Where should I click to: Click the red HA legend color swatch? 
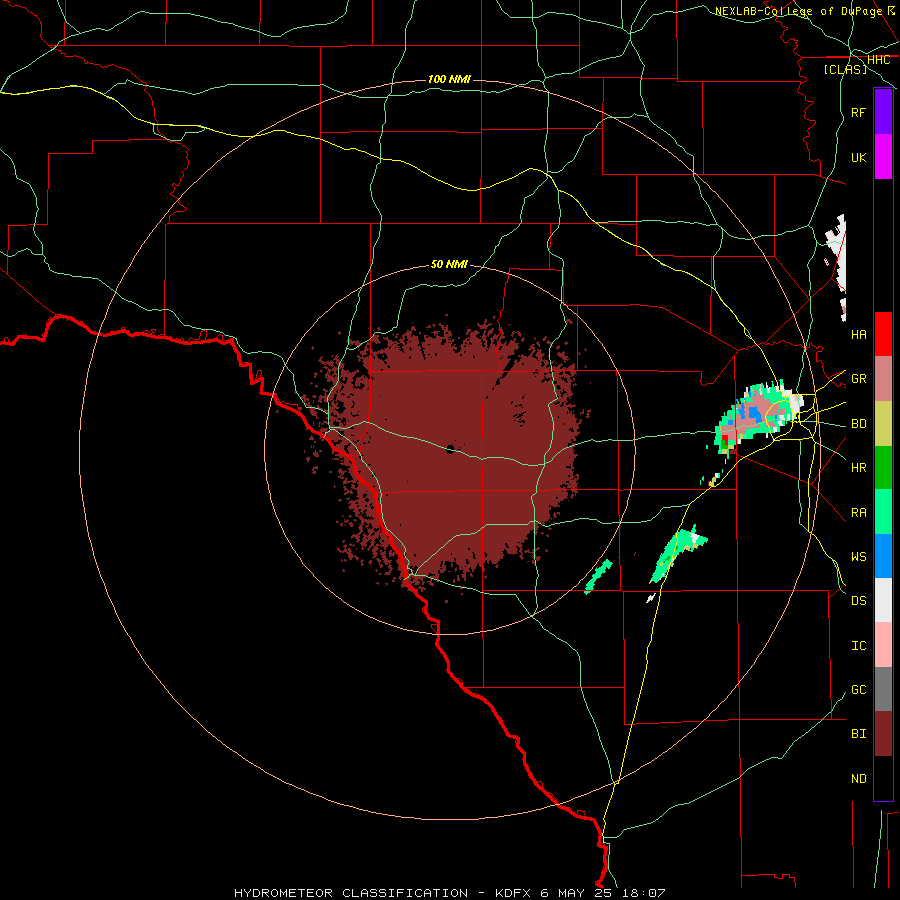[883, 334]
